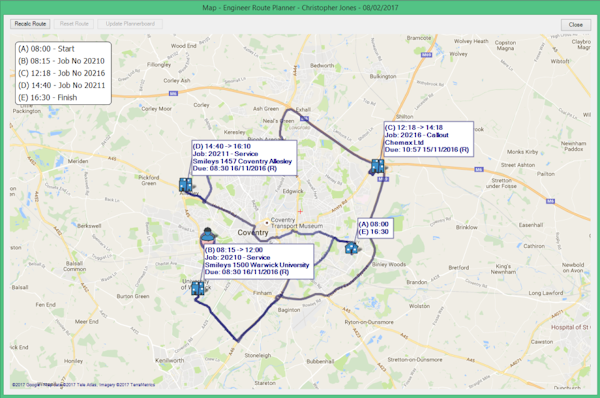
Task: Select the building marker at Warwick University job site
Action: click(x=197, y=288)
